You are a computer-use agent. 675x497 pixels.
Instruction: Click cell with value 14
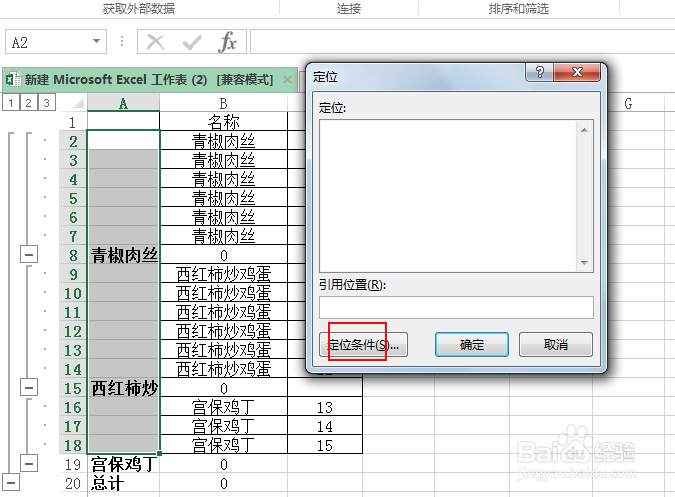tap(325, 426)
